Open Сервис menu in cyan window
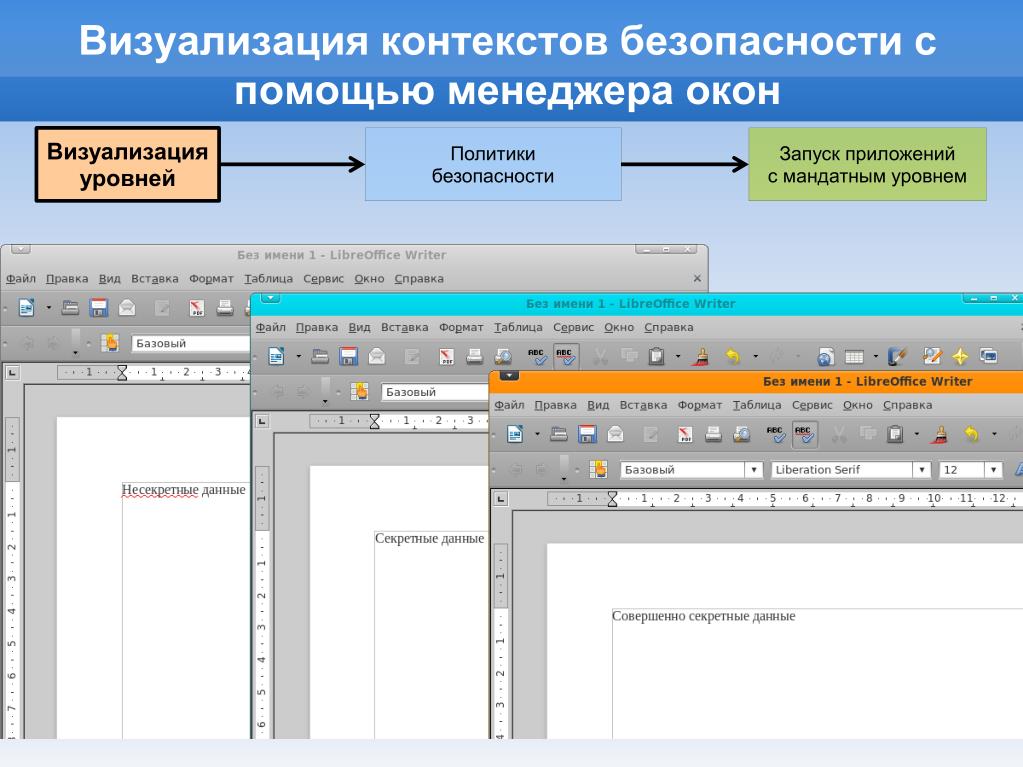The width and height of the screenshot is (1023, 767). click(x=573, y=327)
